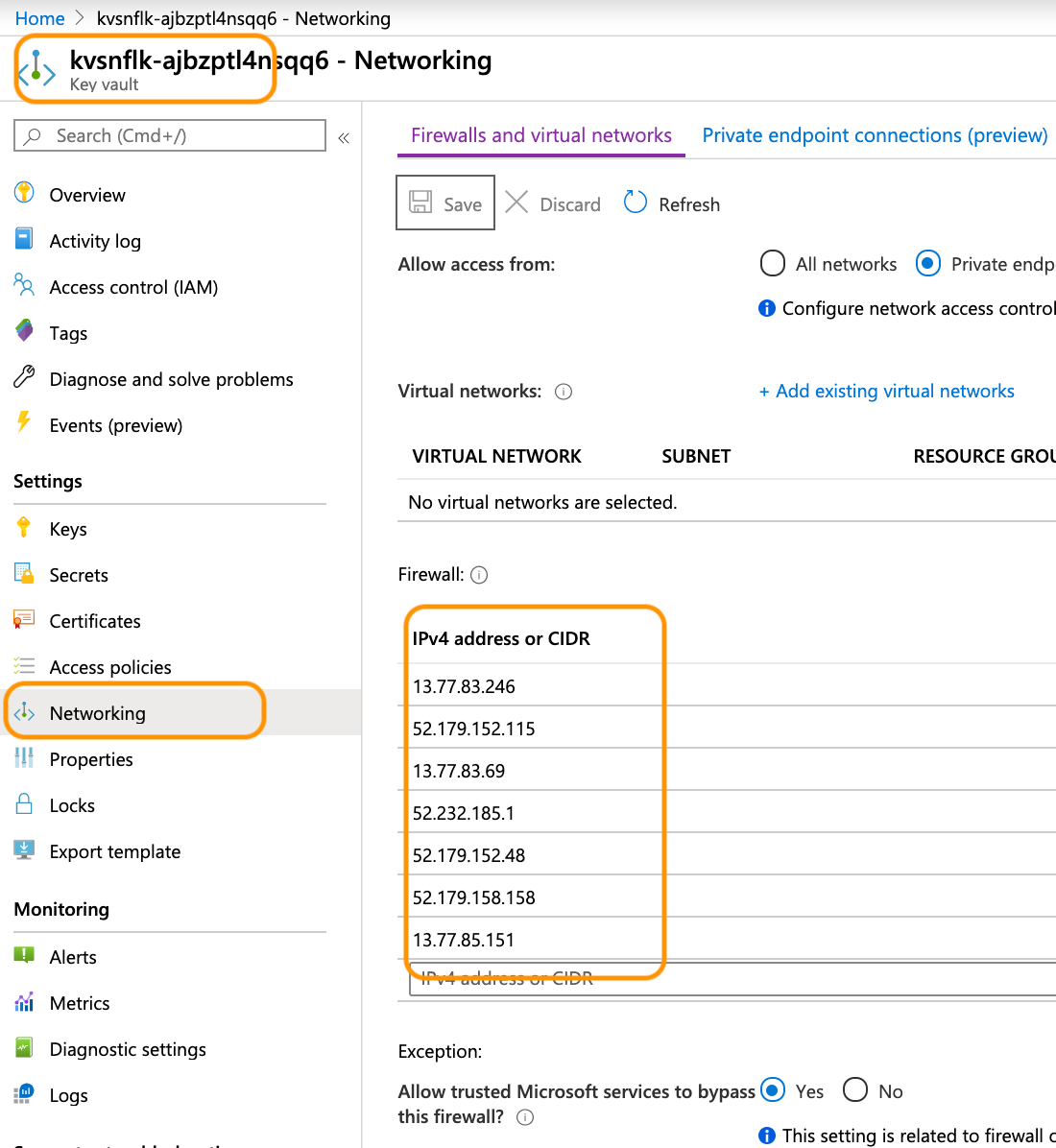Viewport: 1056px width, 1148px height.
Task: Select firewall entry 52.179.152.48
Action: tap(468, 855)
